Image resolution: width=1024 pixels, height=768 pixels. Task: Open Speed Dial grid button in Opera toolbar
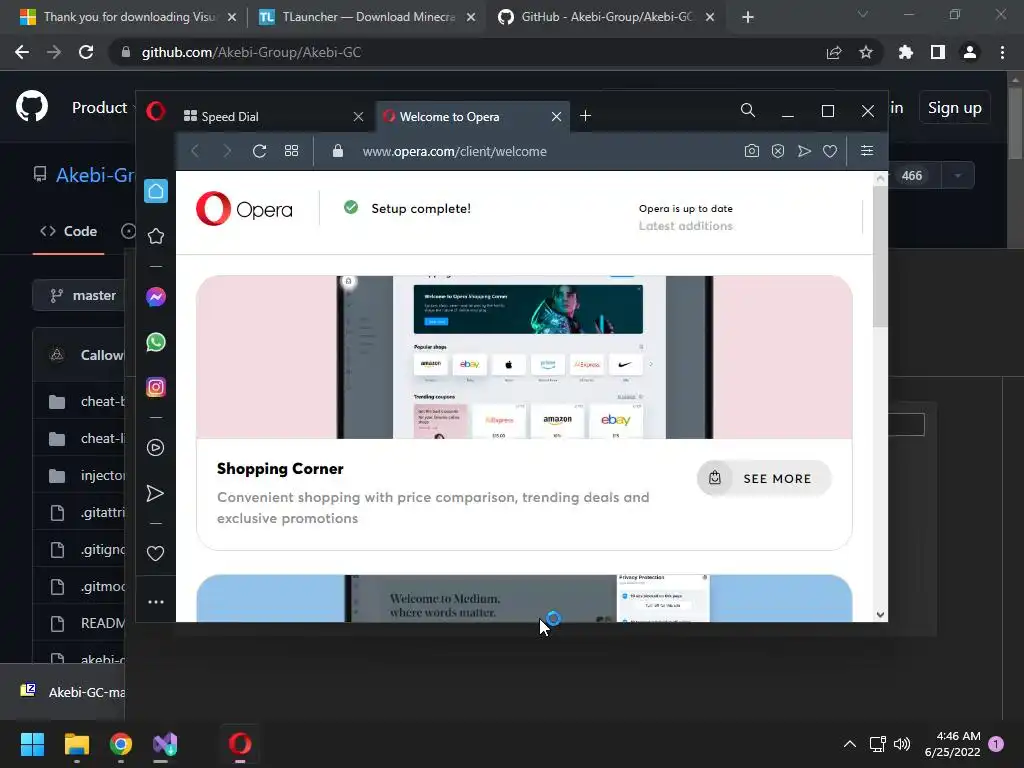(291, 151)
